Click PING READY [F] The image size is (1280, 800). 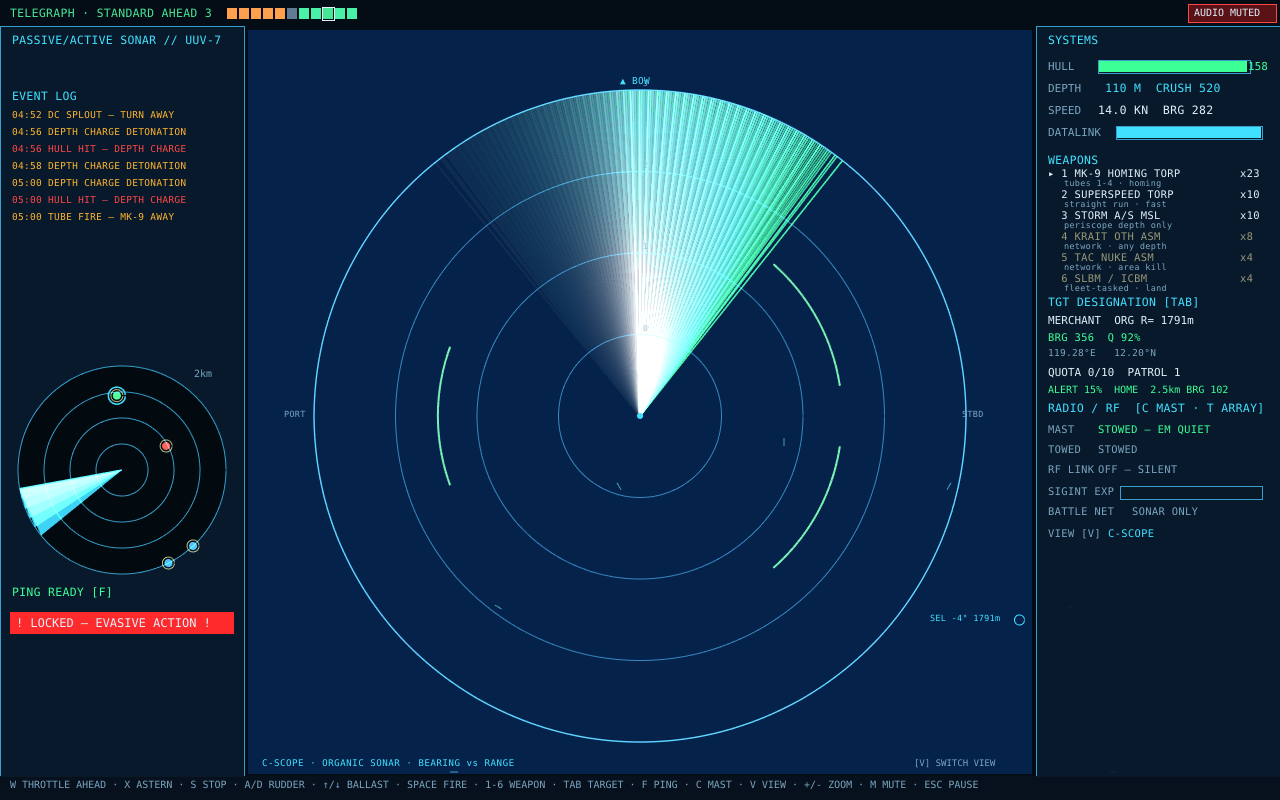point(62,592)
